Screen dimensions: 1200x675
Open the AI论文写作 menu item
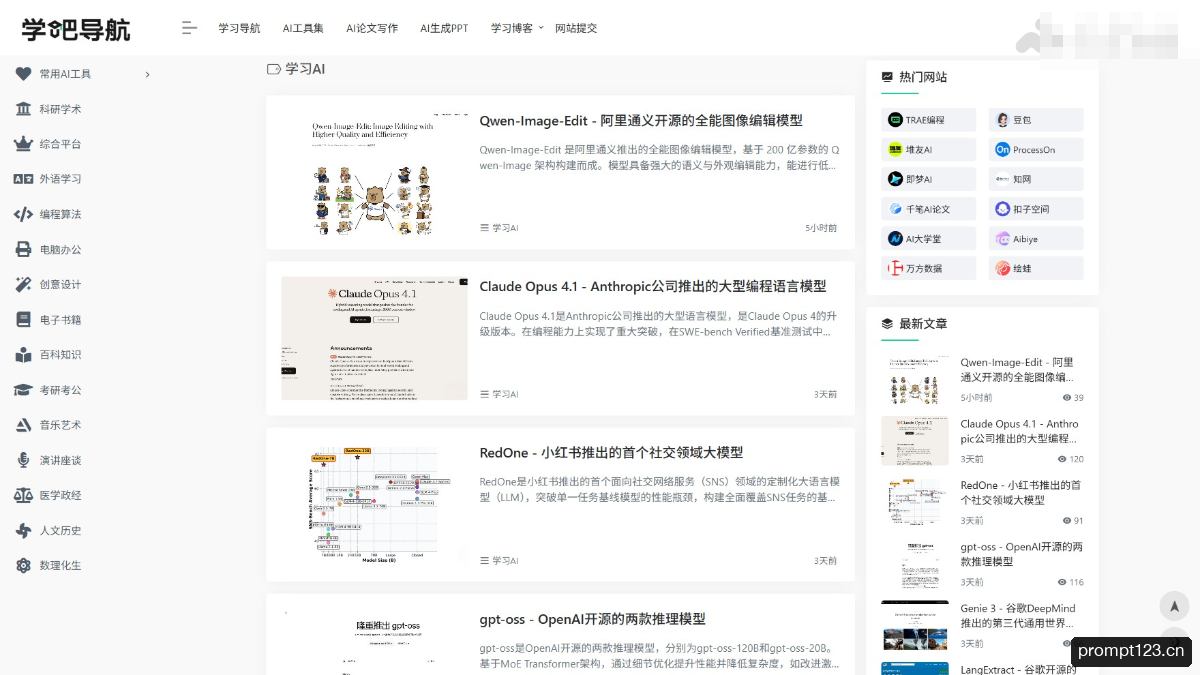click(372, 28)
